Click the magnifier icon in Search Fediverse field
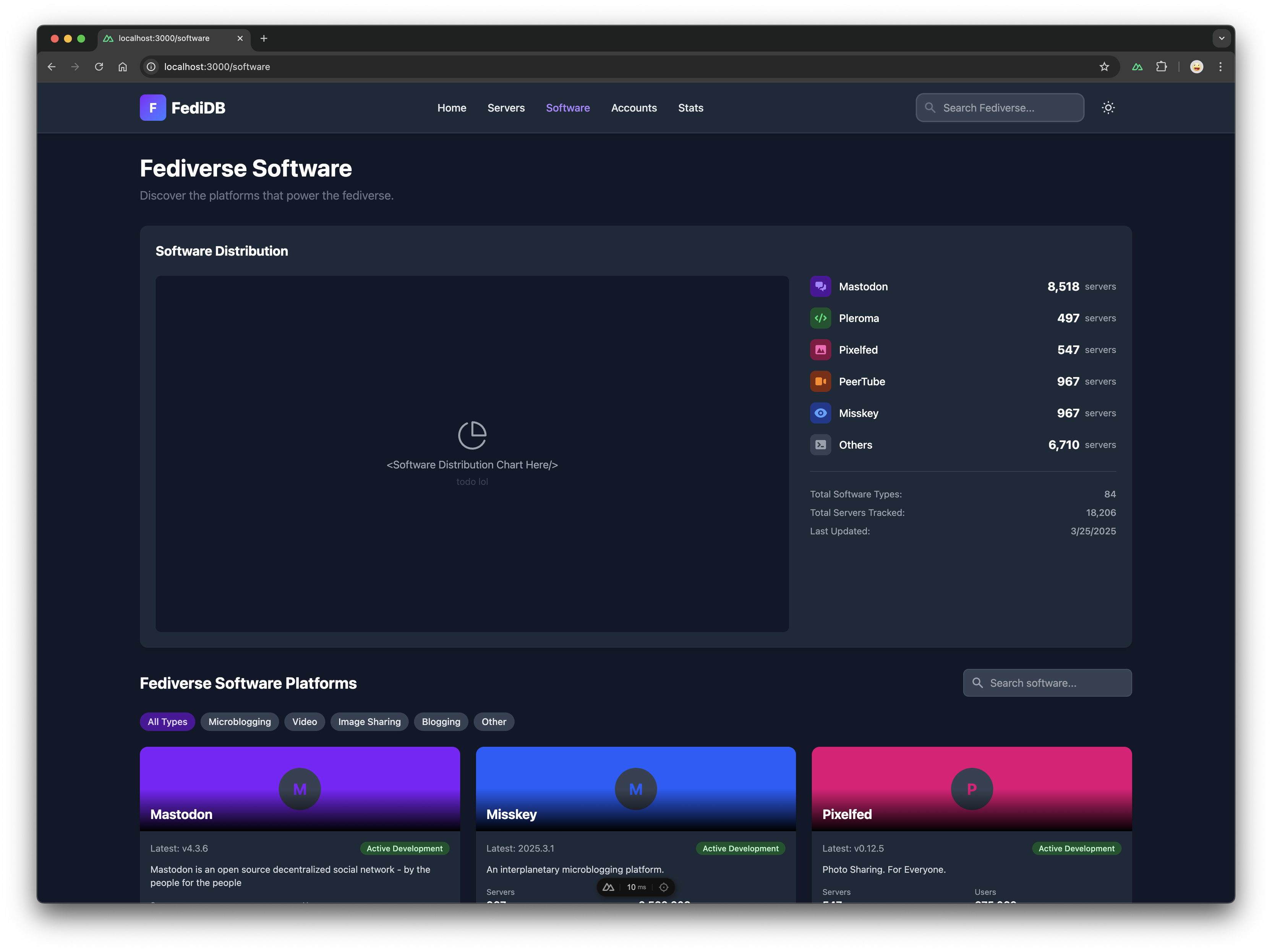1272x952 pixels. click(930, 107)
